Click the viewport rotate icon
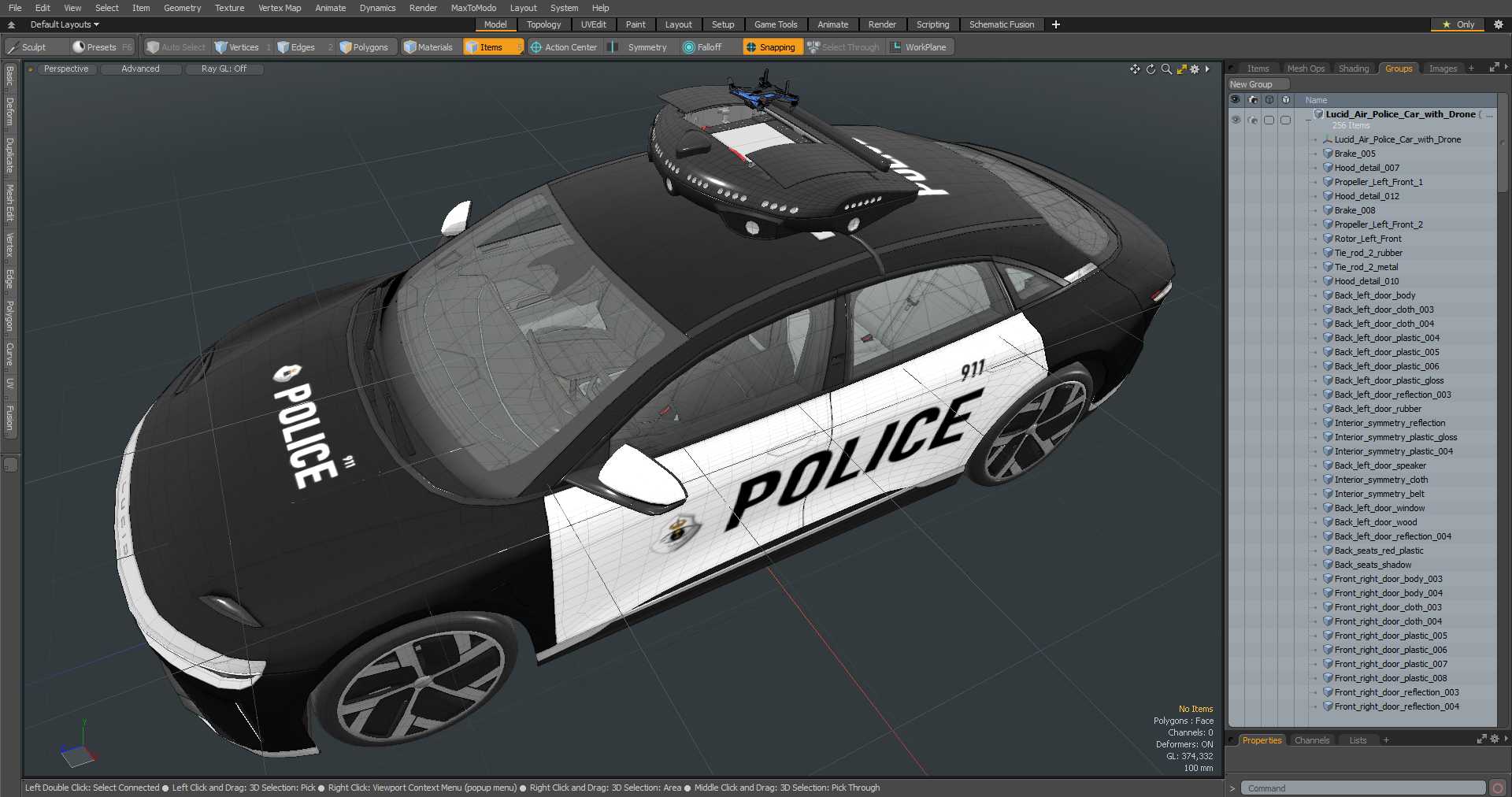The width and height of the screenshot is (1512, 797). click(x=1151, y=69)
